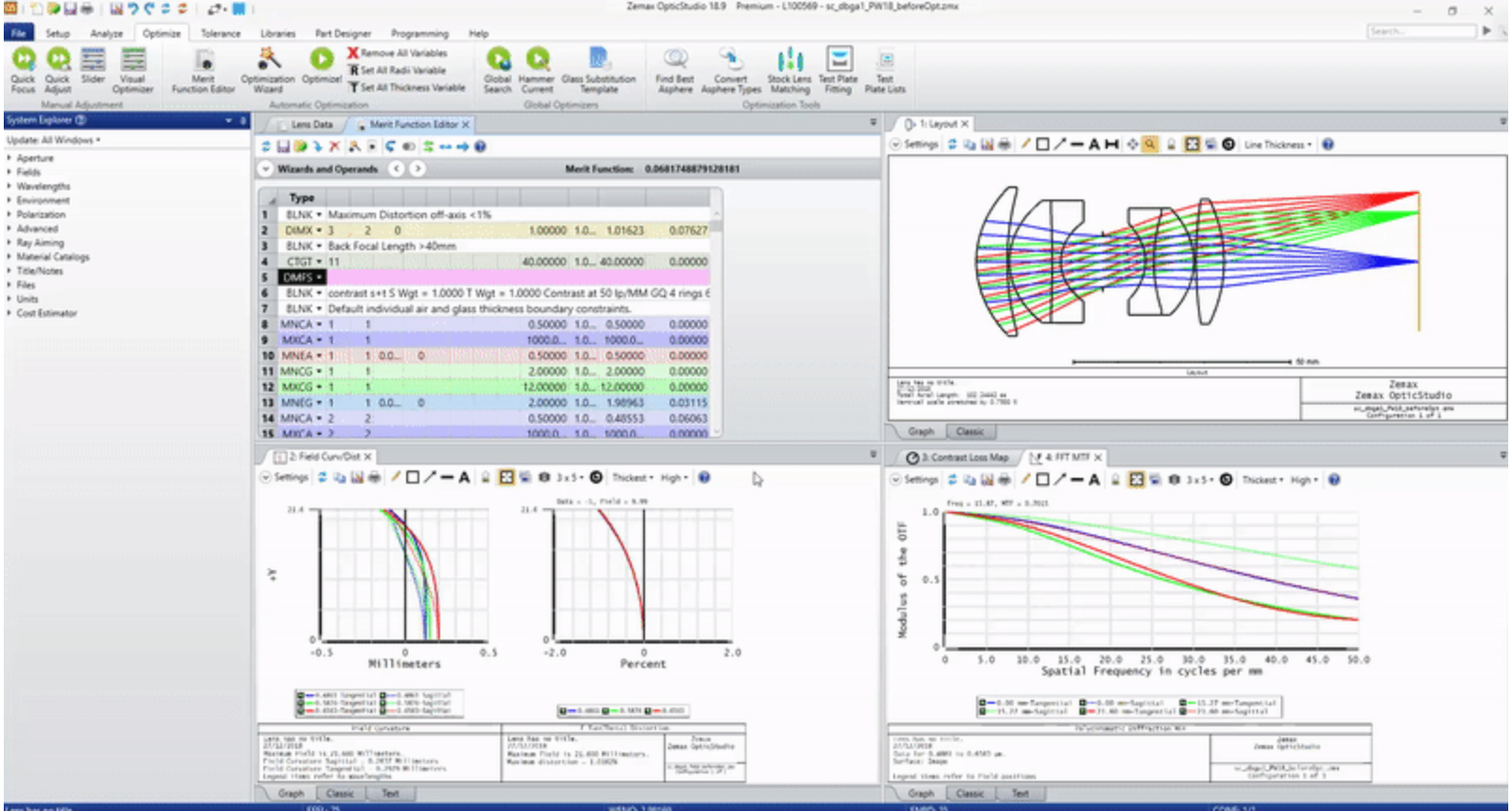Click the Quick Adjust icon
1512x811 pixels.
click(x=58, y=70)
